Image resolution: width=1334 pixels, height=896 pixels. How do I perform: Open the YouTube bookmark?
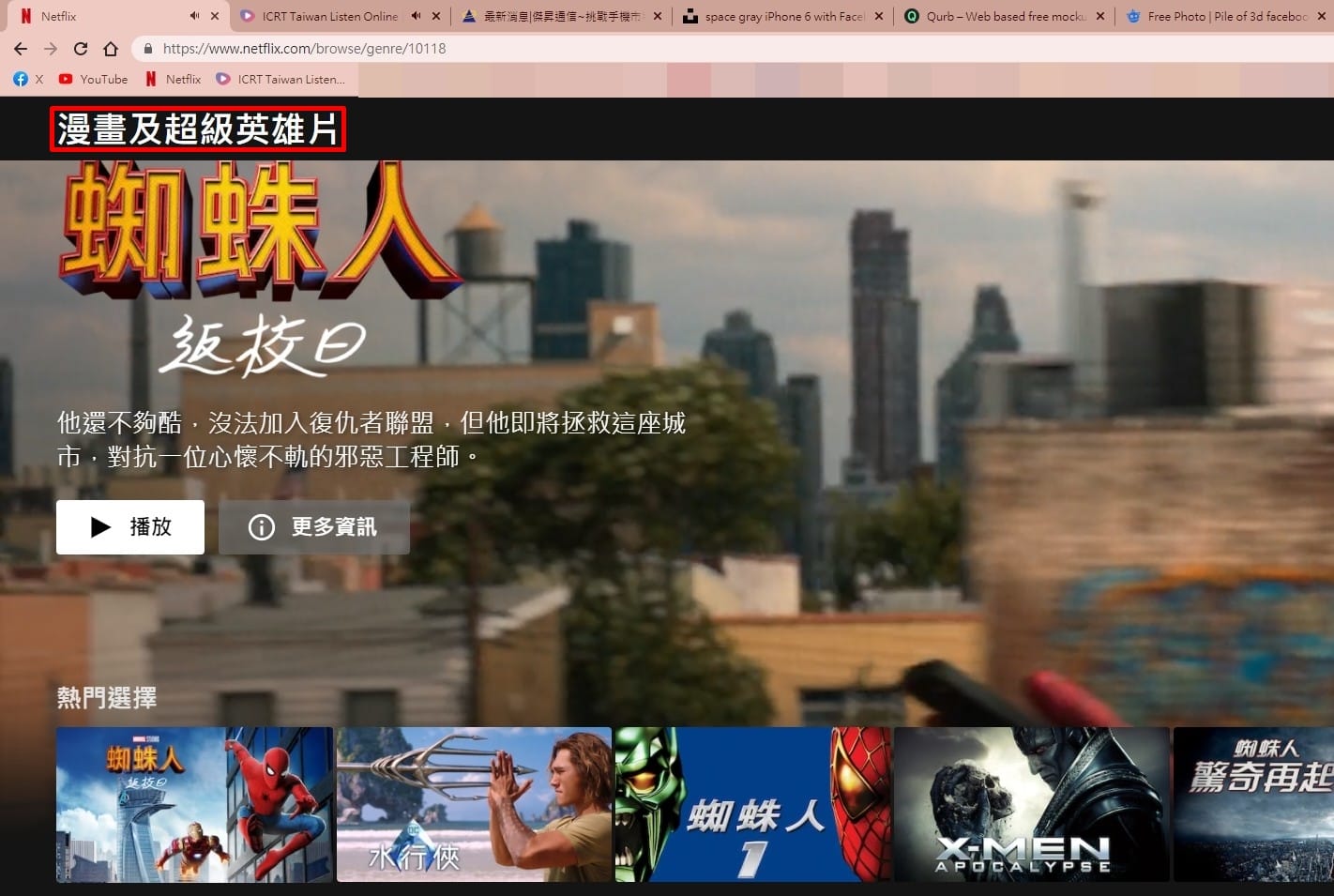[93, 80]
